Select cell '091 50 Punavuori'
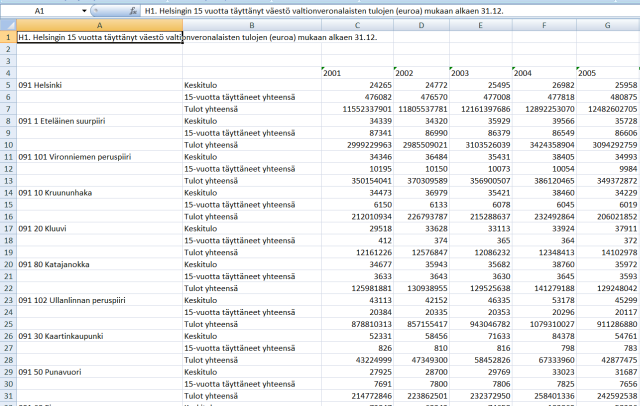The image size is (640, 406). pos(100,372)
